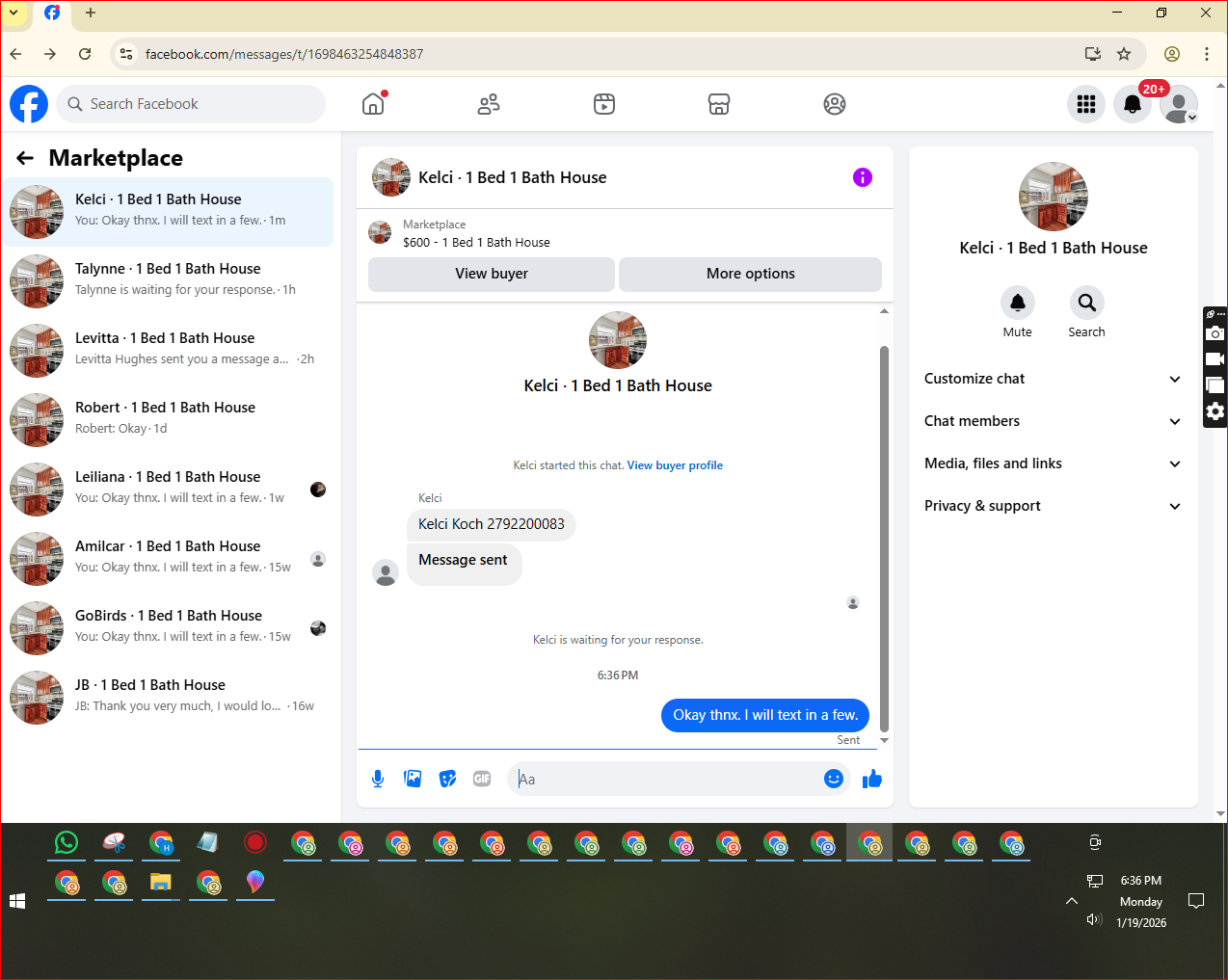Screen dimensions: 1228x980
Task: Expand Customize chat section
Action: coord(1053,379)
